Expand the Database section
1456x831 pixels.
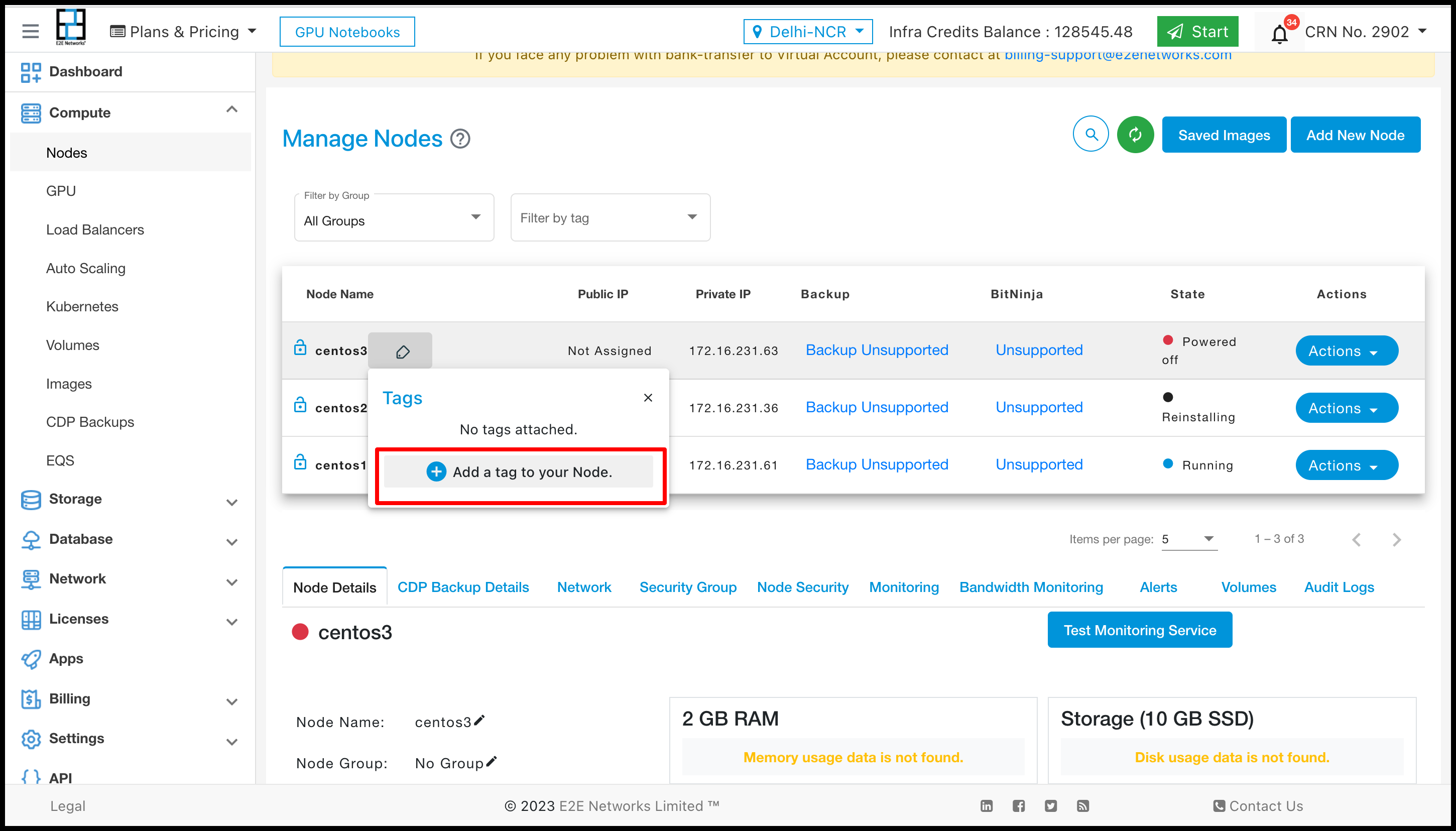(x=231, y=542)
